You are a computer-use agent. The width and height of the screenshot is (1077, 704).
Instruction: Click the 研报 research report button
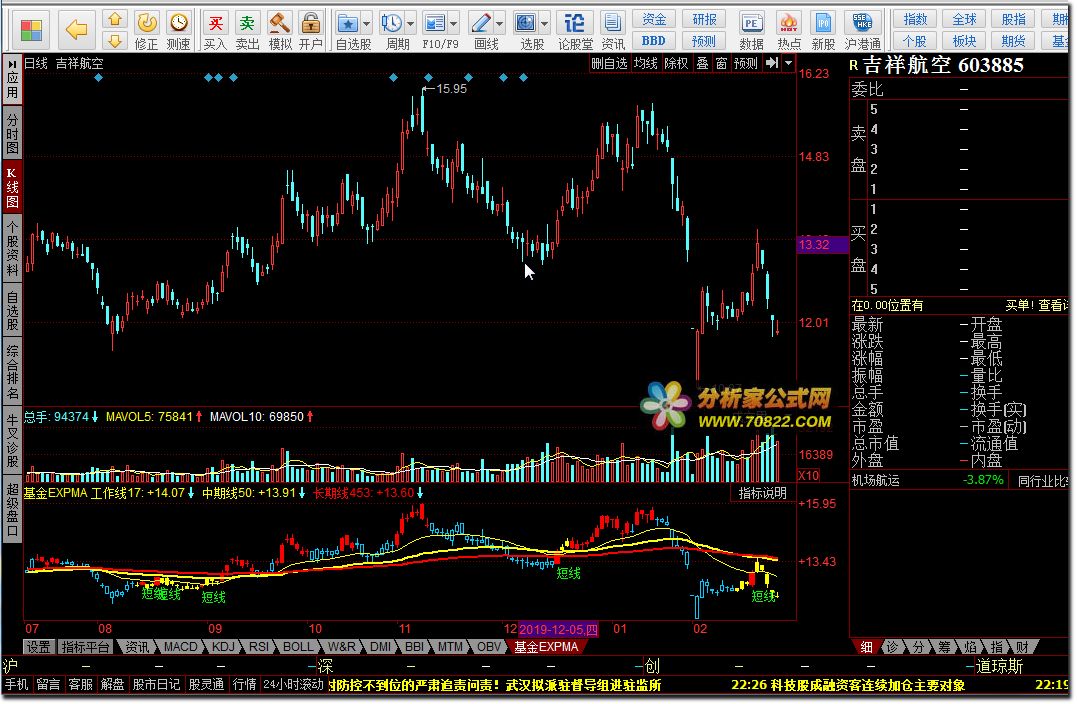pyautogui.click(x=704, y=19)
